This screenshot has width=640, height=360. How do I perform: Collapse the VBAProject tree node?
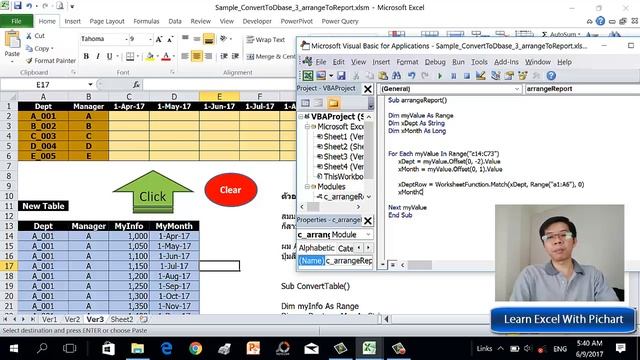pyautogui.click(x=301, y=117)
